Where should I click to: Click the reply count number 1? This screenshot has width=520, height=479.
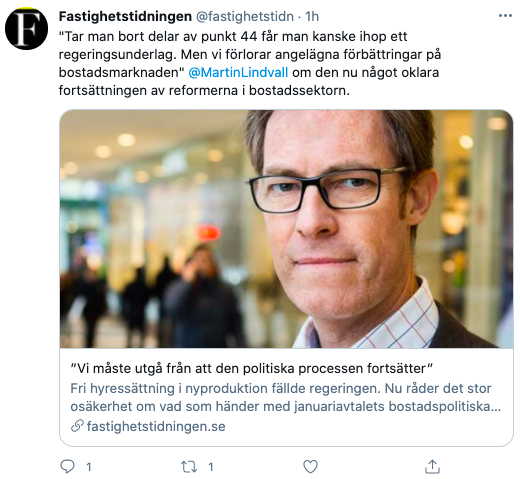pos(89,467)
